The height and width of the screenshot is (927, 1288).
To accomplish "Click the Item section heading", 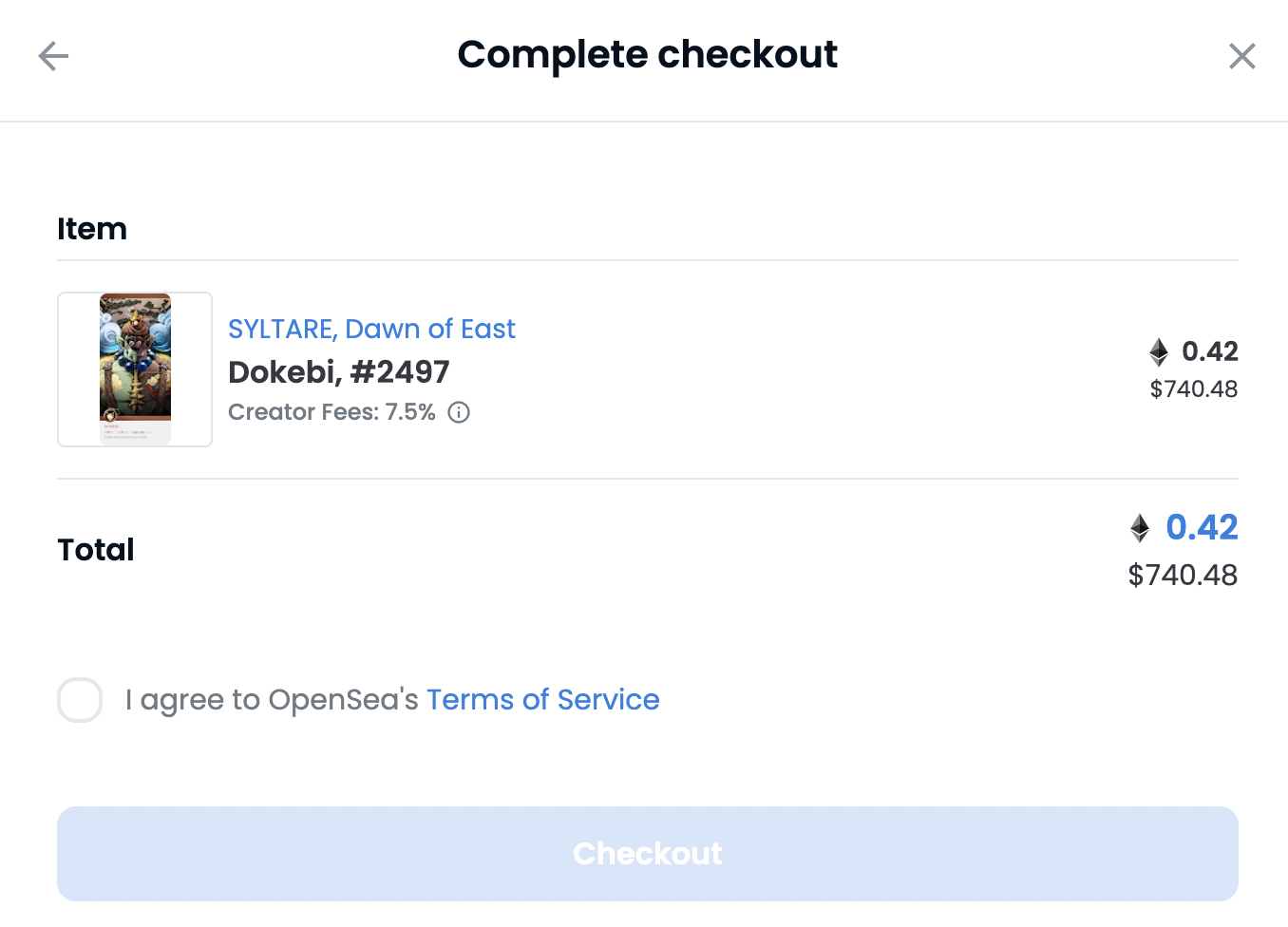I will (92, 229).
